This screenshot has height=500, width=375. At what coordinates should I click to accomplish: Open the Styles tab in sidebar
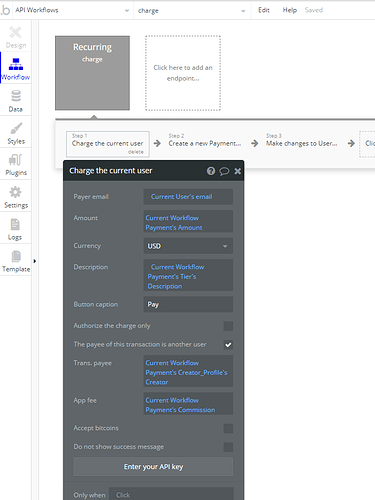pos(15,133)
